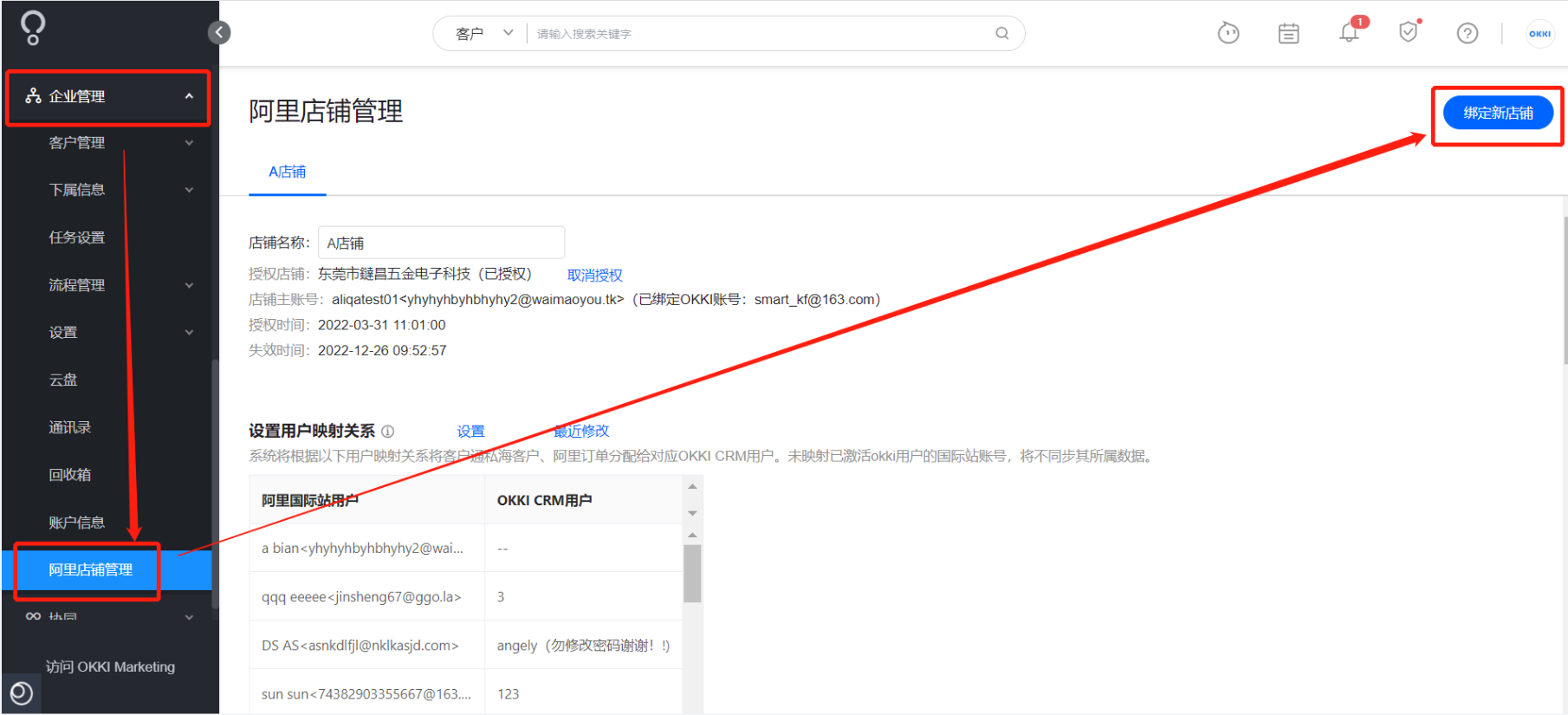Open 账户信息 in the sidebar
Viewport: 1568px width, 715px height.
[77, 523]
